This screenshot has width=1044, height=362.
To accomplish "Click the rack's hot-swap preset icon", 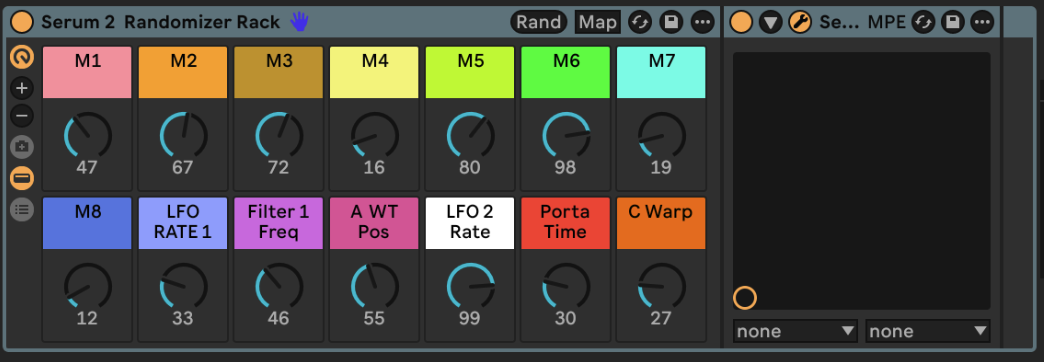I will (x=640, y=23).
